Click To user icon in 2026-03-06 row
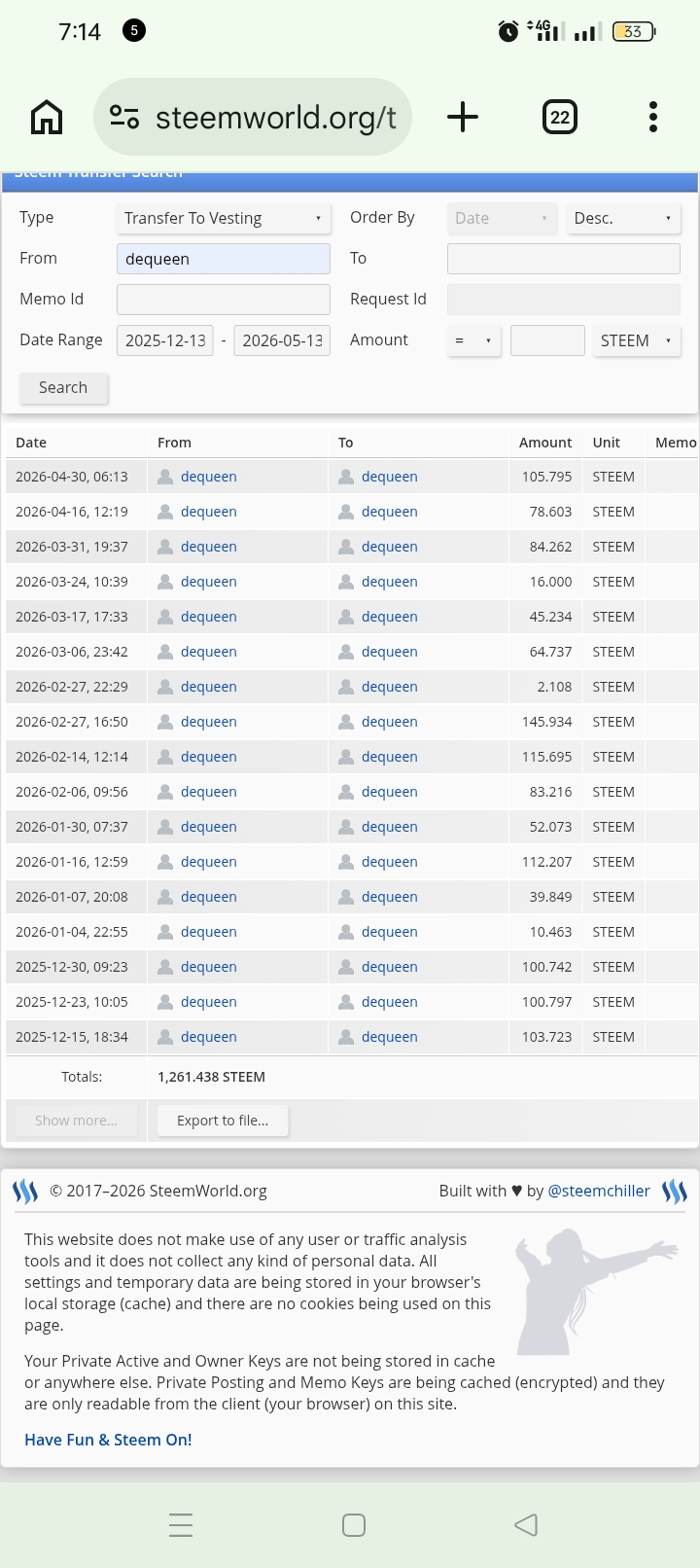700x1568 pixels. tap(346, 652)
